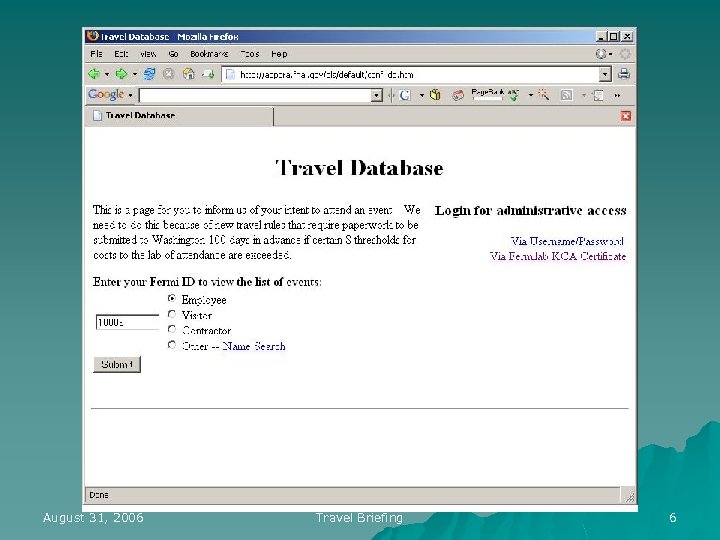The width and height of the screenshot is (720, 540).
Task: Show more Google toolbar items chevron
Action: [x=617, y=96]
